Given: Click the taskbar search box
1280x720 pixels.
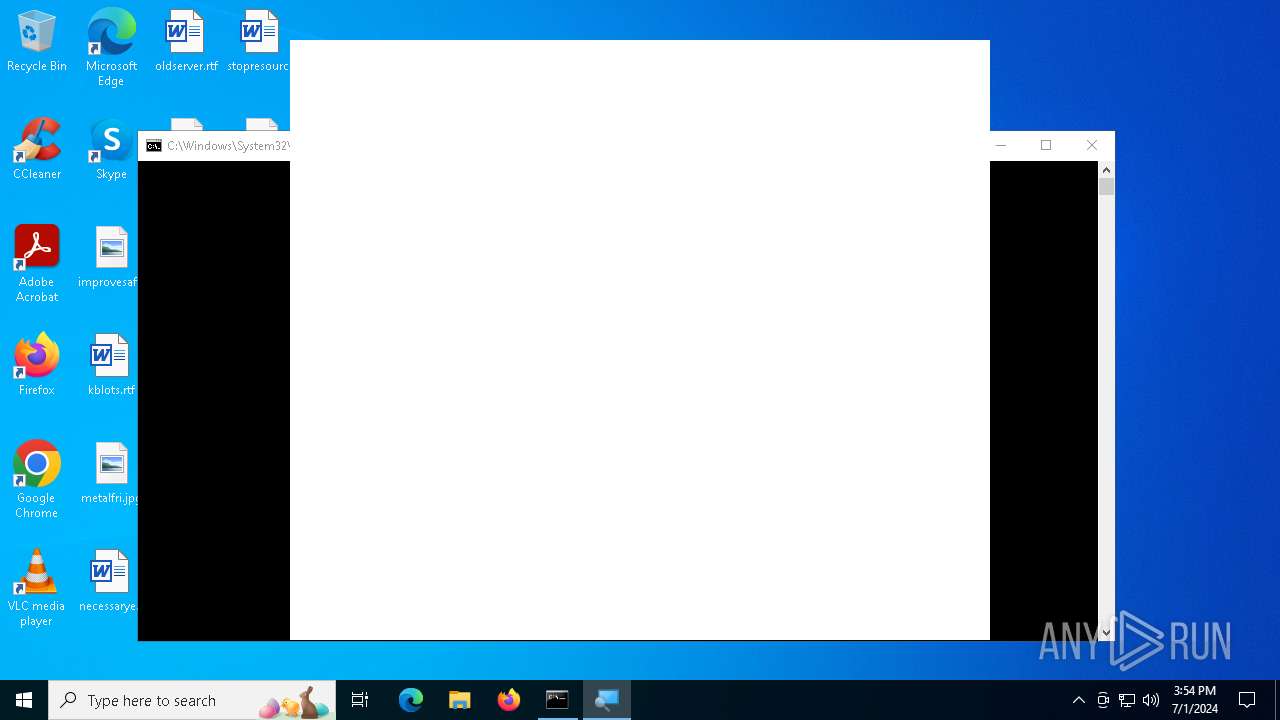Looking at the screenshot, I should click(192, 700).
